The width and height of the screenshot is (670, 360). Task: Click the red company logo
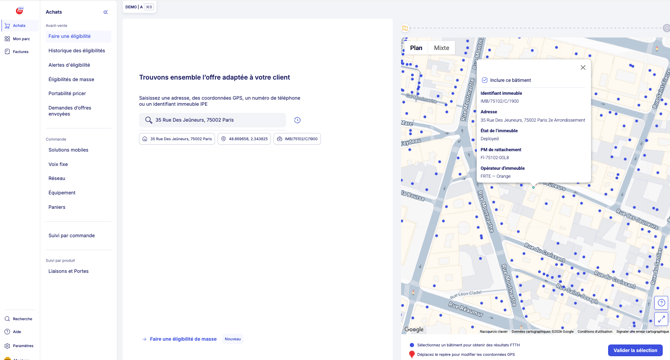point(19,11)
